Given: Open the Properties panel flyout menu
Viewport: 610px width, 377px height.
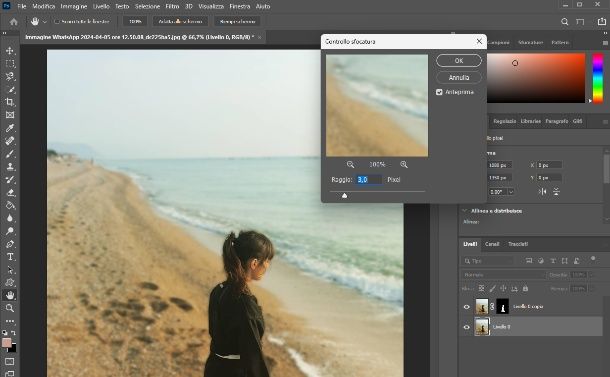Looking at the screenshot, I should [605, 121].
